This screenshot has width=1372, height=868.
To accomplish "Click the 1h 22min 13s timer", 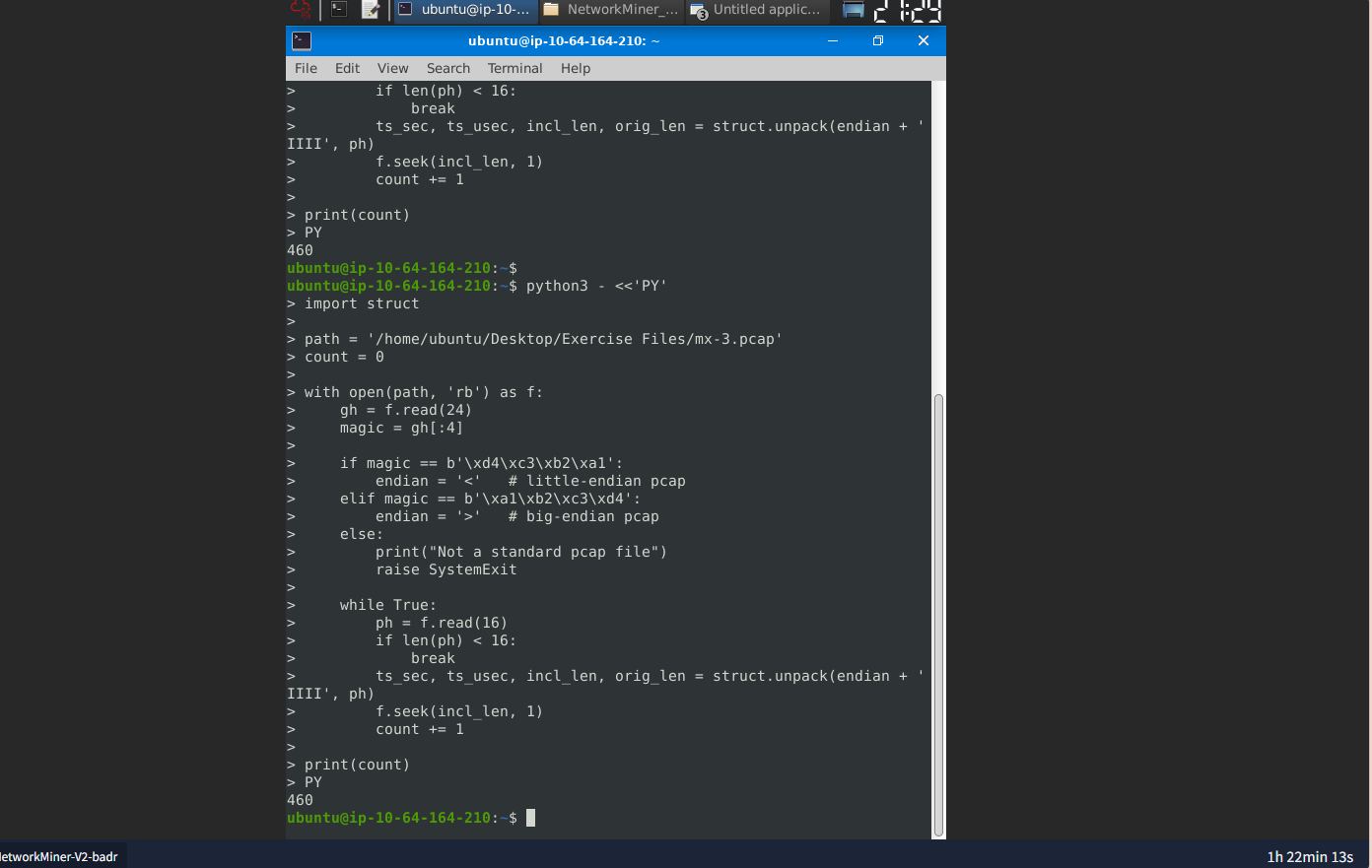I will [x=1310, y=856].
